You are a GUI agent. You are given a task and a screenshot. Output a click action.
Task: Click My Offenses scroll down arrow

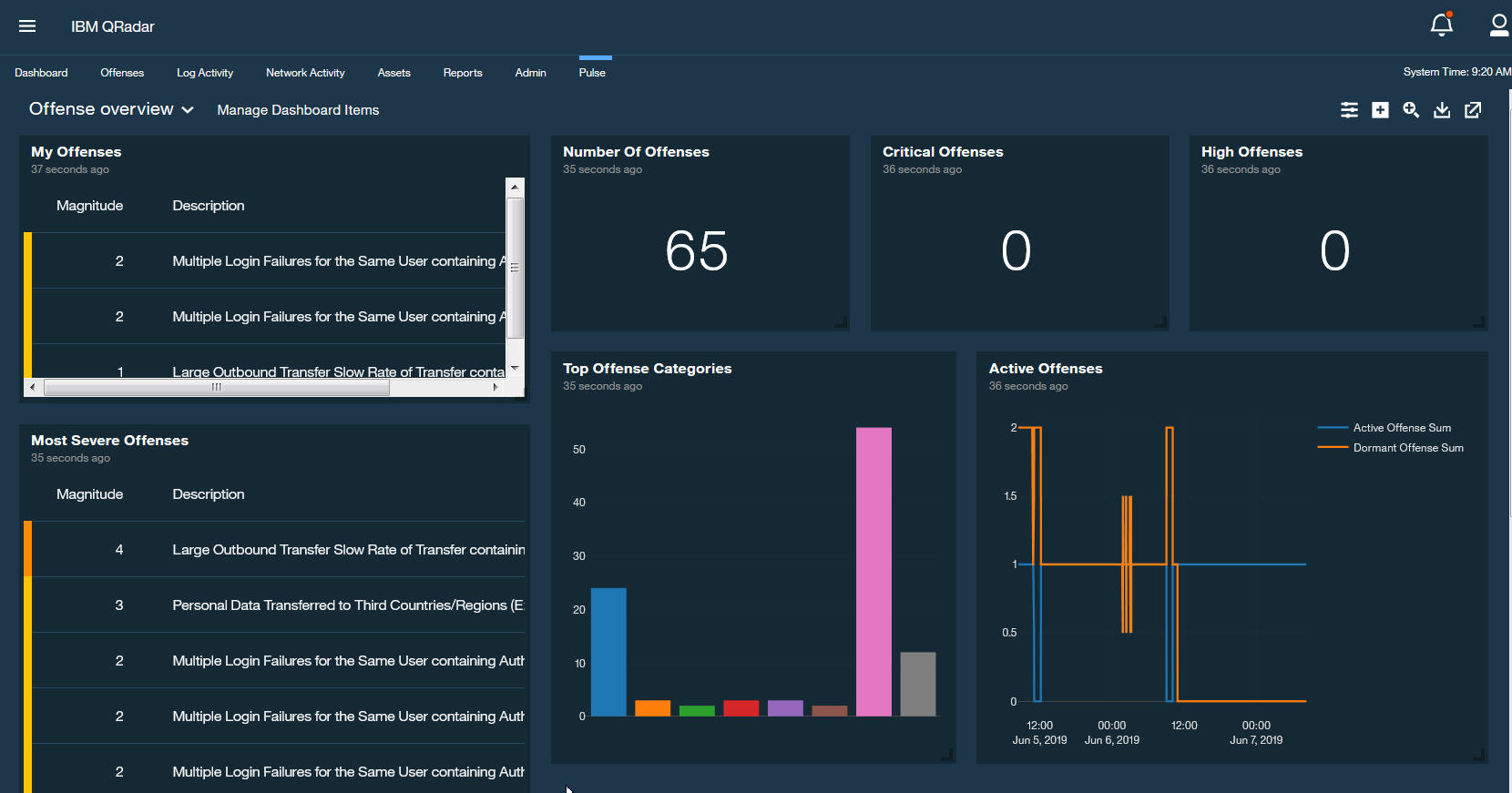[515, 368]
